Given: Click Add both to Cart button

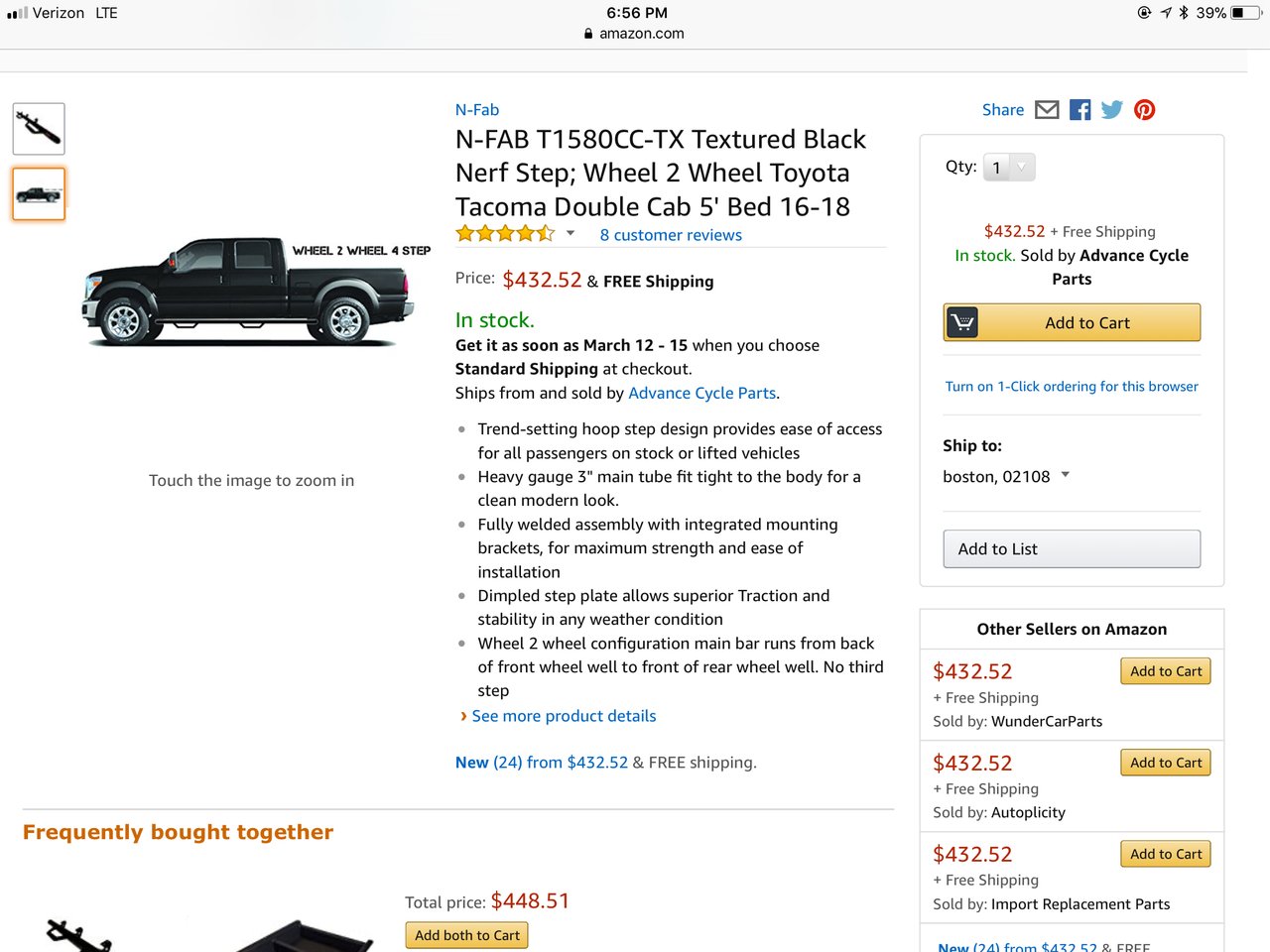Looking at the screenshot, I should (x=467, y=935).
